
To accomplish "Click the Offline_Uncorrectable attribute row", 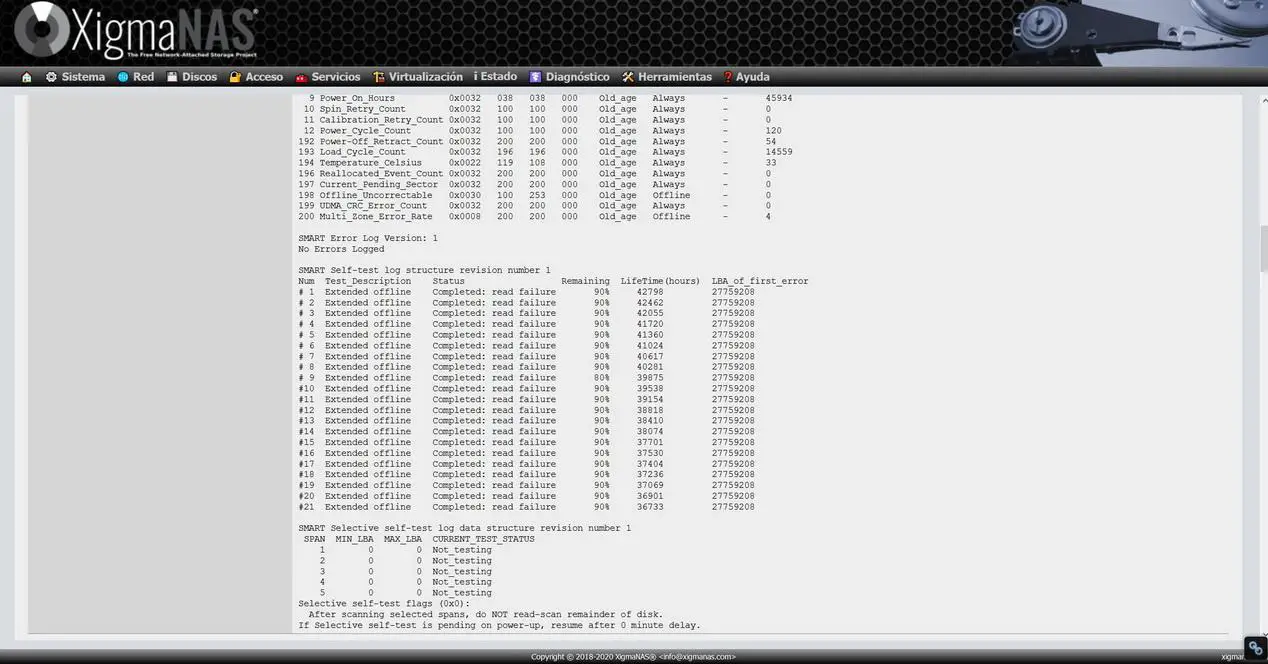I will [545, 195].
